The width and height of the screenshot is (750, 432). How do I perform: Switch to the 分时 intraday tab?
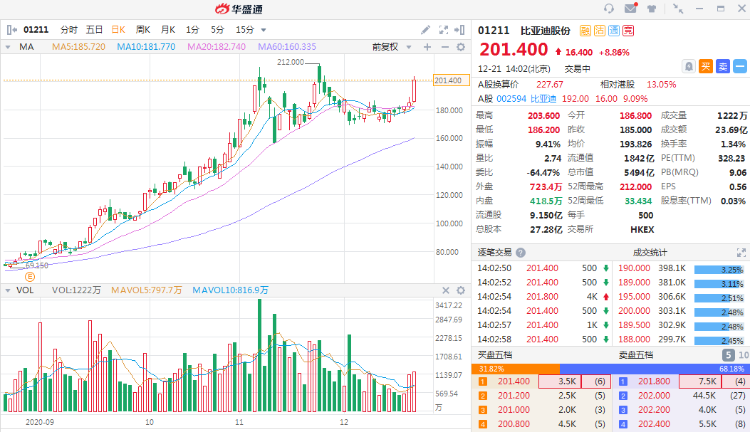point(69,30)
